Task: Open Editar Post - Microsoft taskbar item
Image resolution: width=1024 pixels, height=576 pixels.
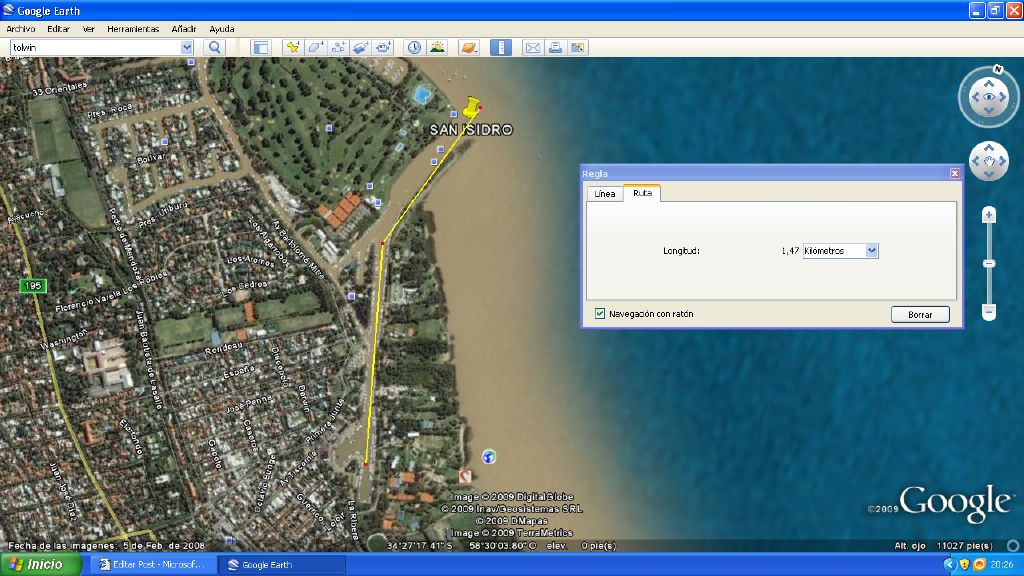Action: [153, 564]
